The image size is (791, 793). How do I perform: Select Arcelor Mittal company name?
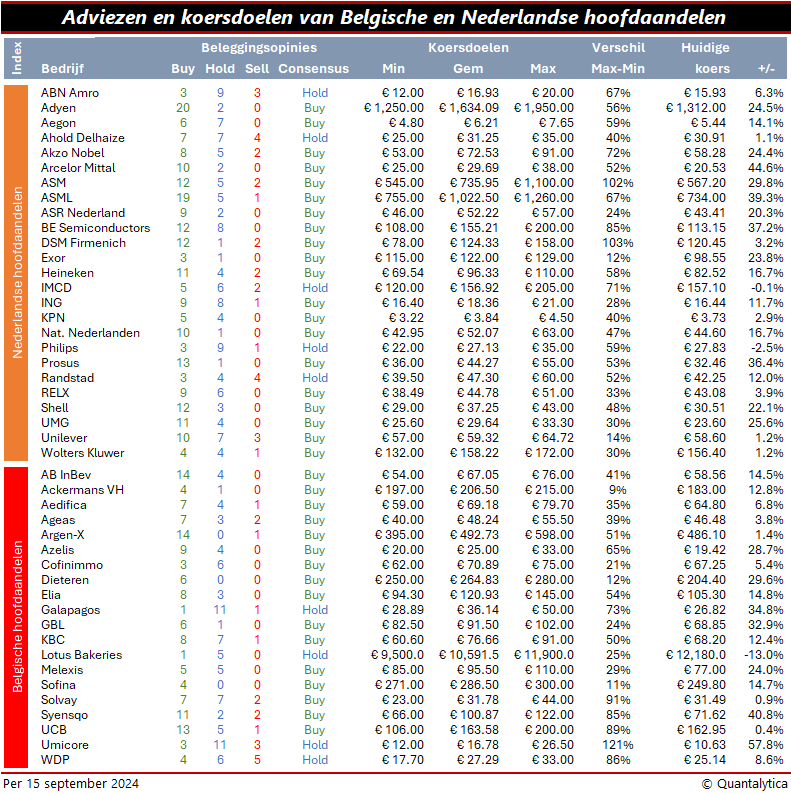(78, 167)
